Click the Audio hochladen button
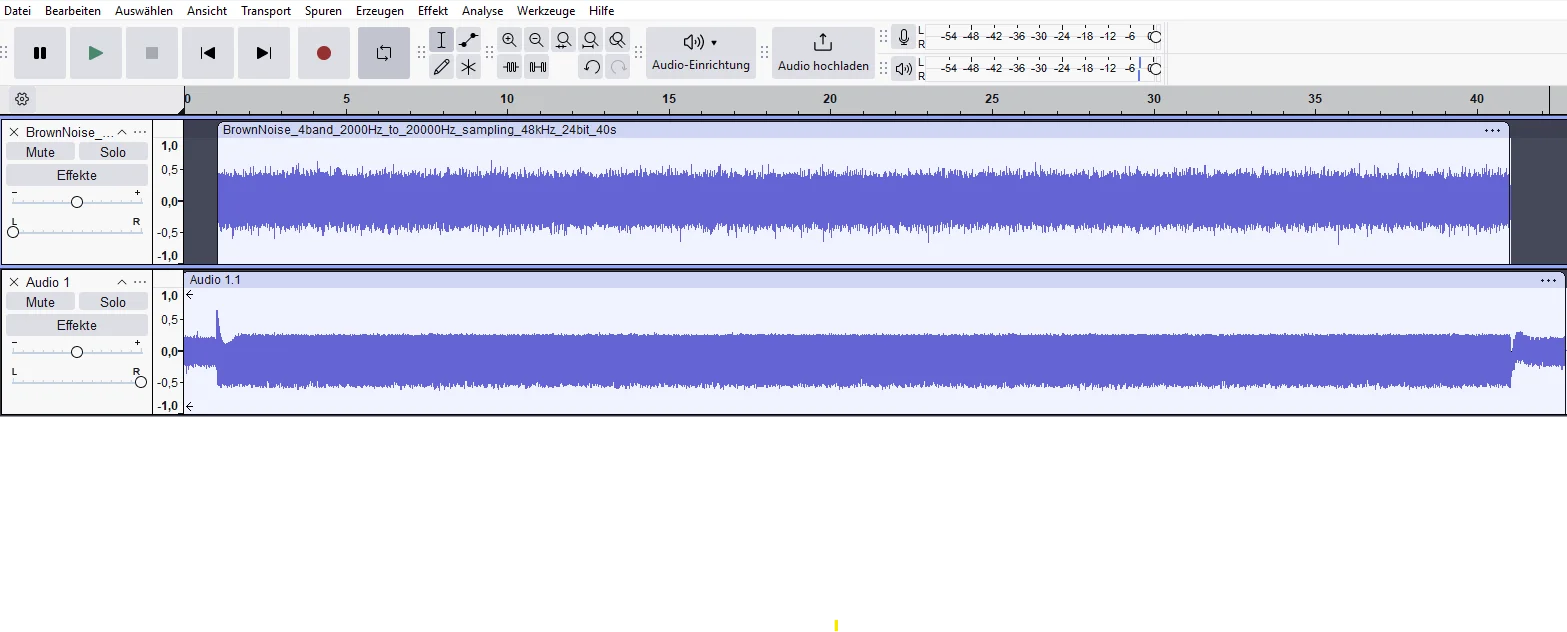The image size is (1567, 632). point(823,53)
